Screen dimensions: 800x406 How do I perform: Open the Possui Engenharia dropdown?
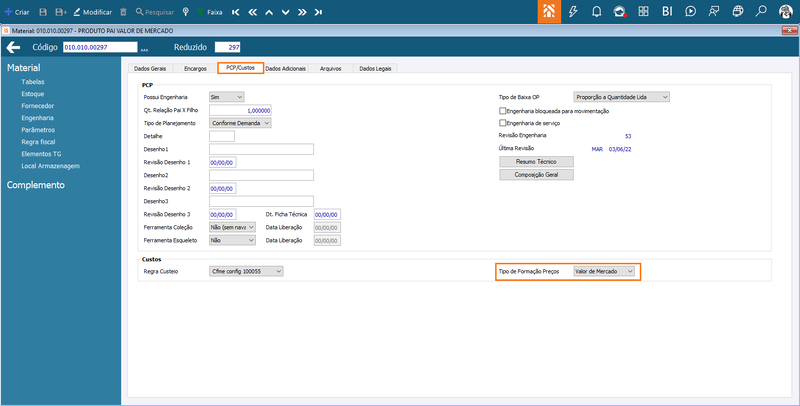pos(227,97)
